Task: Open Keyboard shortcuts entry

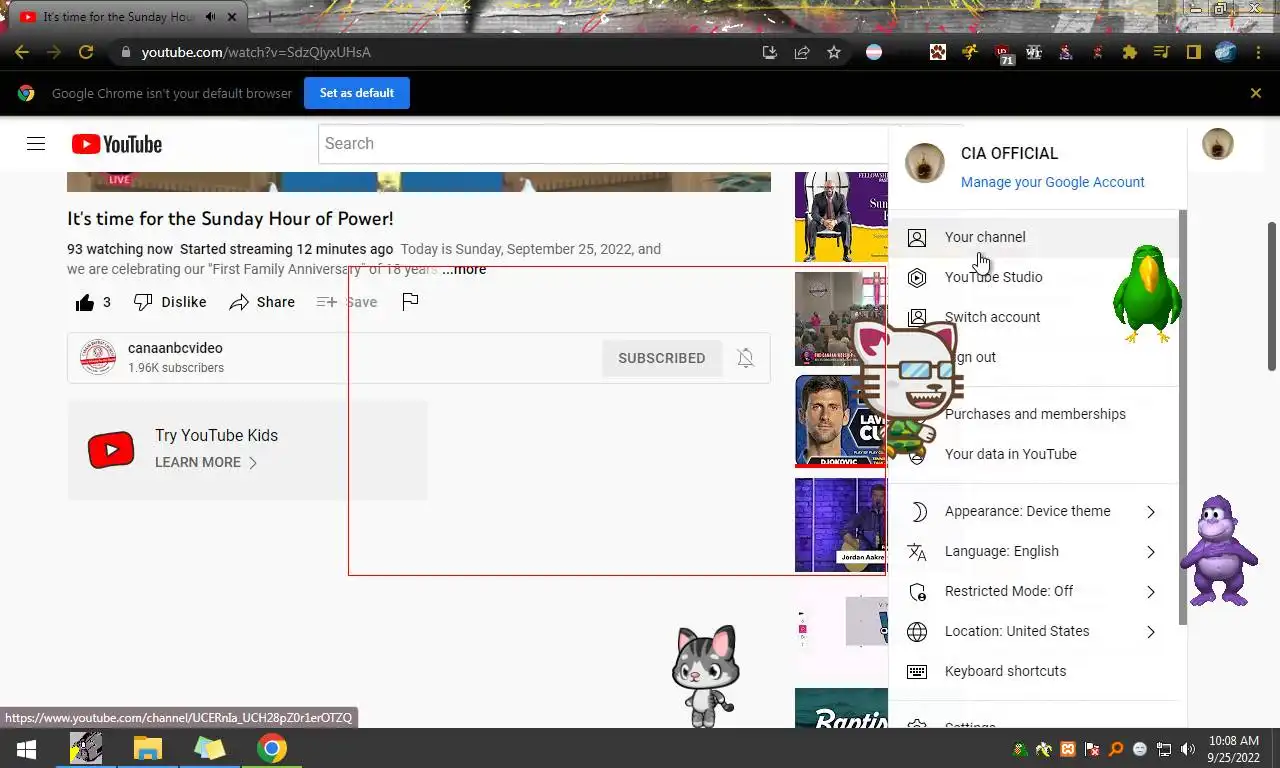Action: coord(1034,671)
